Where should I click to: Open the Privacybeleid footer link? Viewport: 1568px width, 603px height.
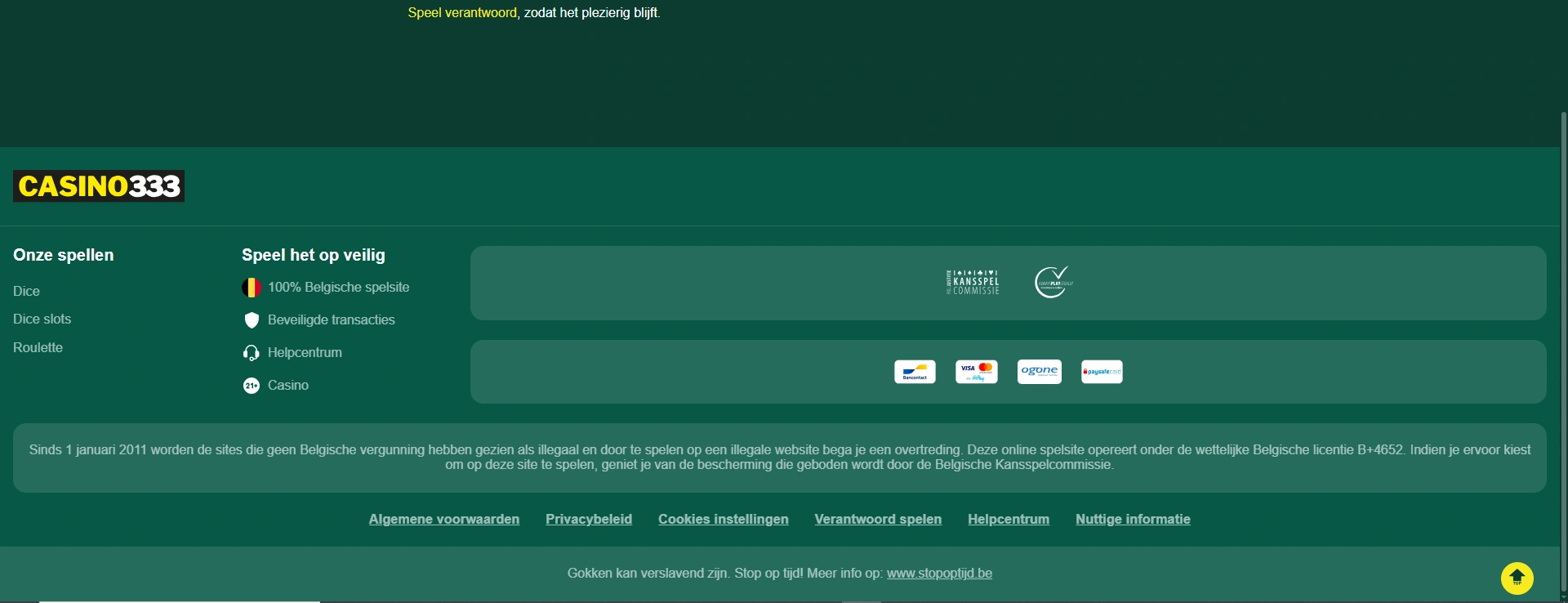[589, 519]
